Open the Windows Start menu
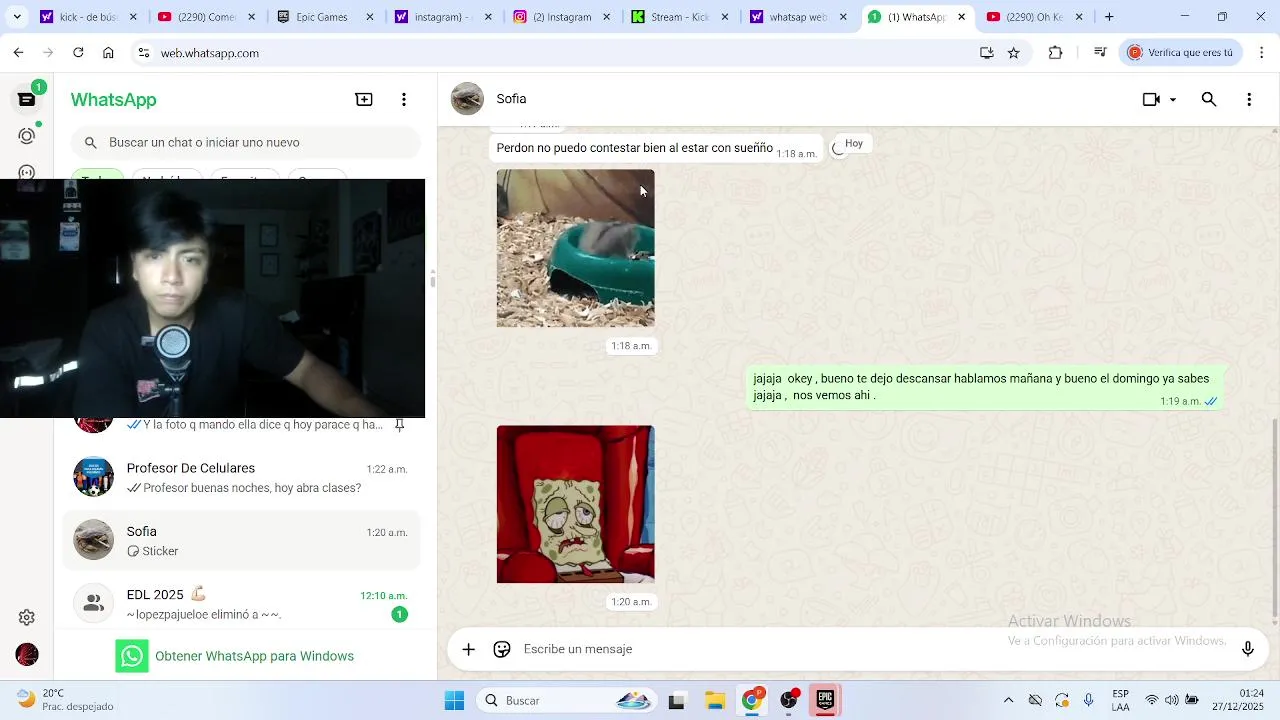Screen dimensions: 1280x720 [x=454, y=701]
